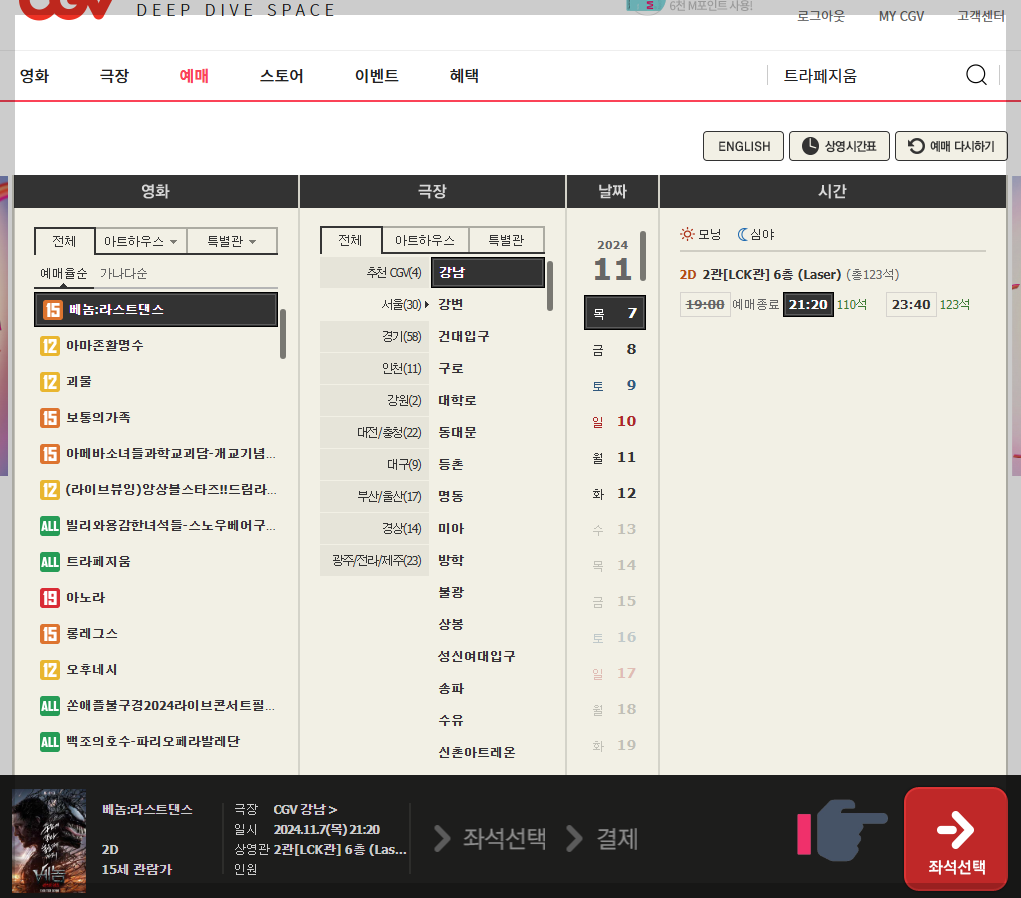Image resolution: width=1021 pixels, height=898 pixels.
Task: Click the 15 rating badge of 롱레그스
Action: point(49,634)
